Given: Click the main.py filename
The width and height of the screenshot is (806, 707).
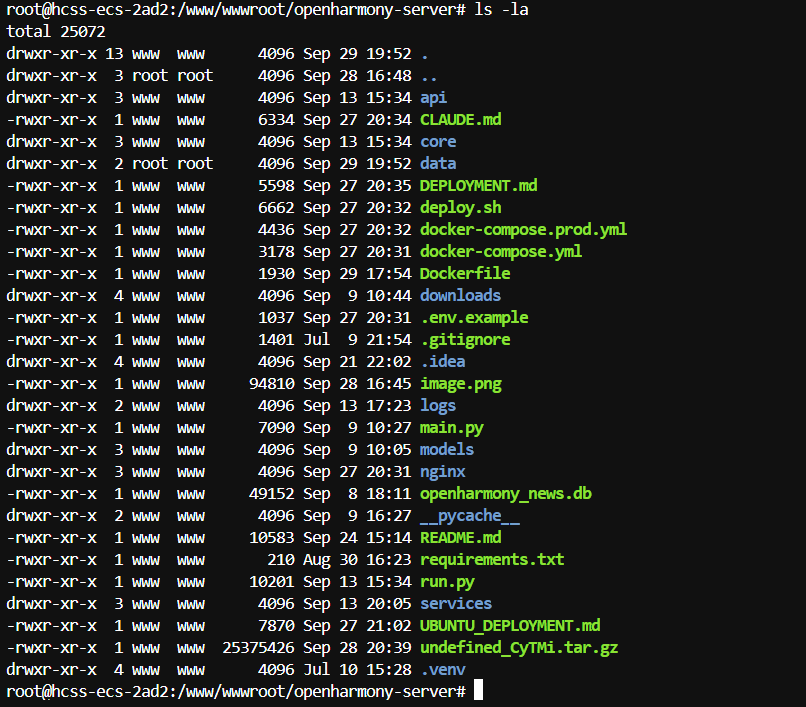Looking at the screenshot, I should [451, 427].
